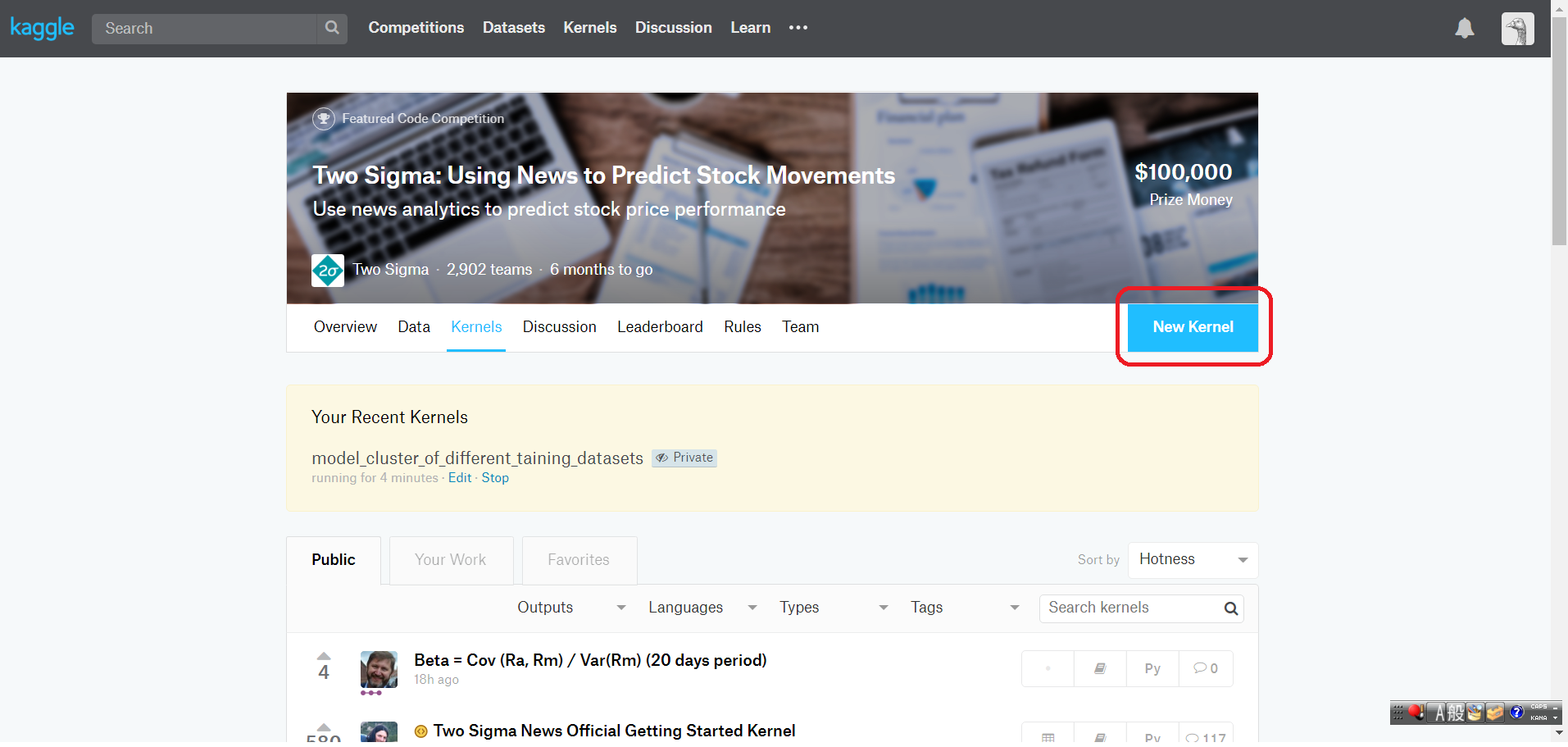Focus the top Search input field
The width and height of the screenshot is (1568, 747).
click(x=204, y=29)
